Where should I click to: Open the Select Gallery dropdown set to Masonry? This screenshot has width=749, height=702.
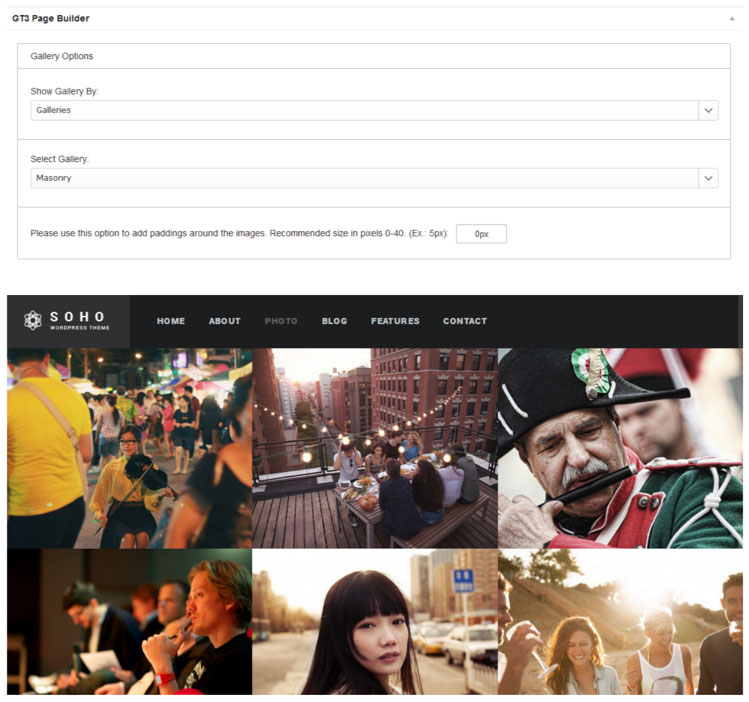tap(374, 178)
